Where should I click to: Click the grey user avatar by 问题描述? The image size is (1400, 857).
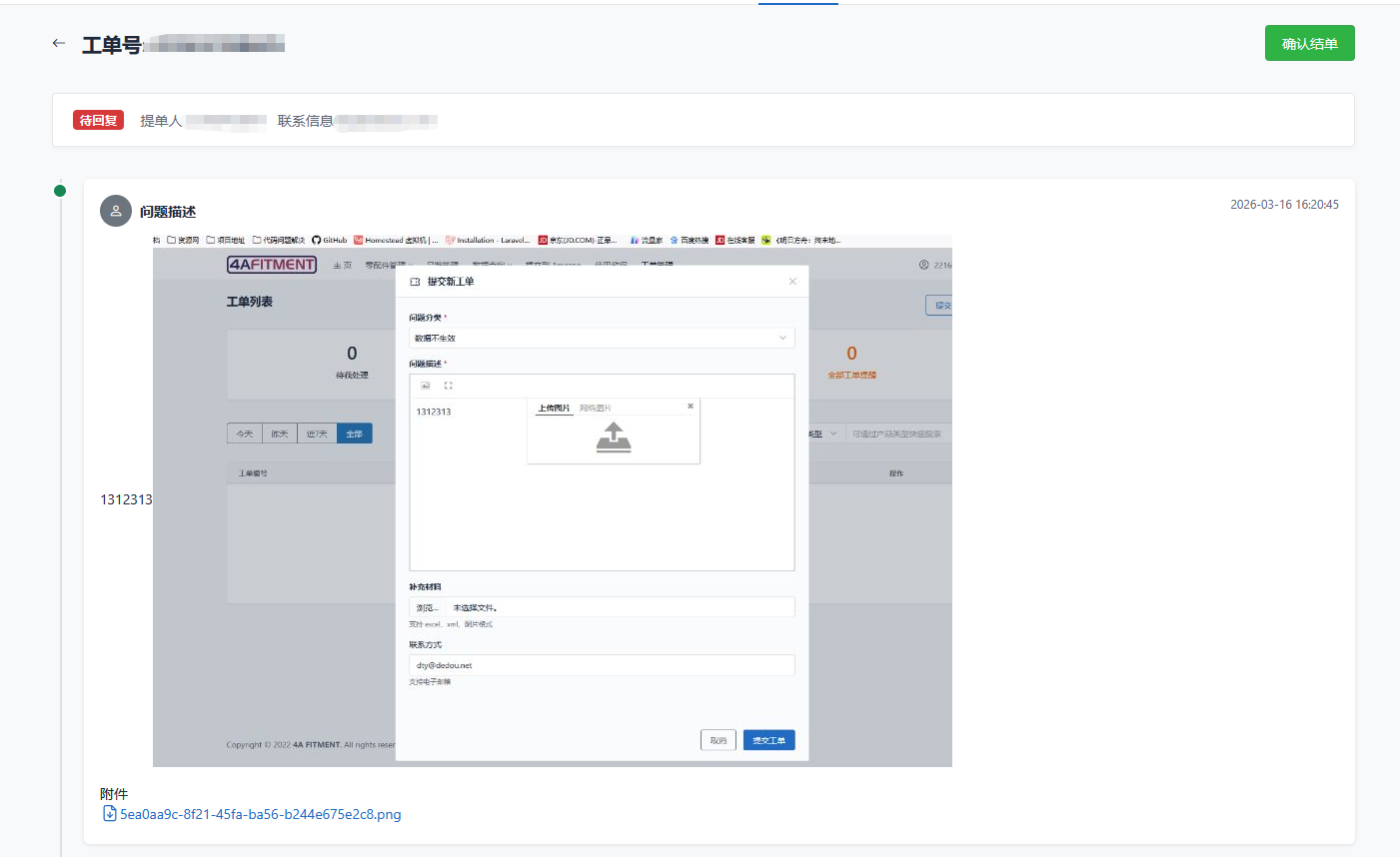point(116,211)
